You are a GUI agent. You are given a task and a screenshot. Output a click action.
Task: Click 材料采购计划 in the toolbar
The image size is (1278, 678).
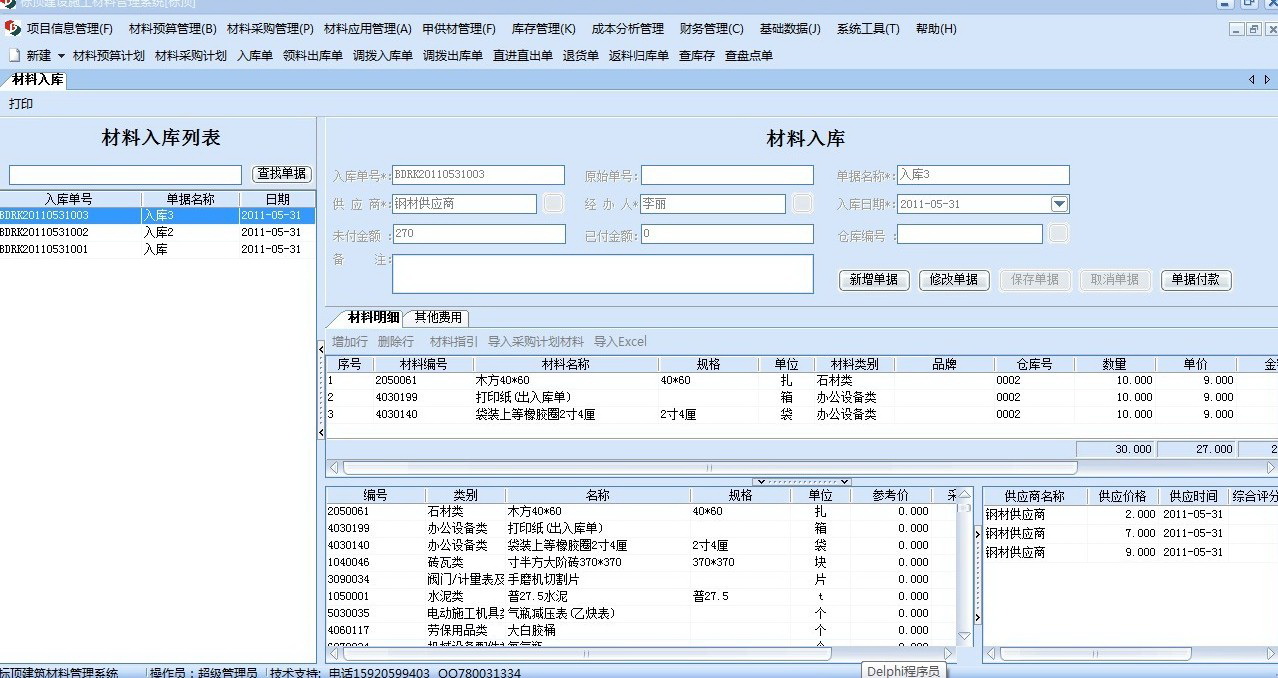click(191, 56)
